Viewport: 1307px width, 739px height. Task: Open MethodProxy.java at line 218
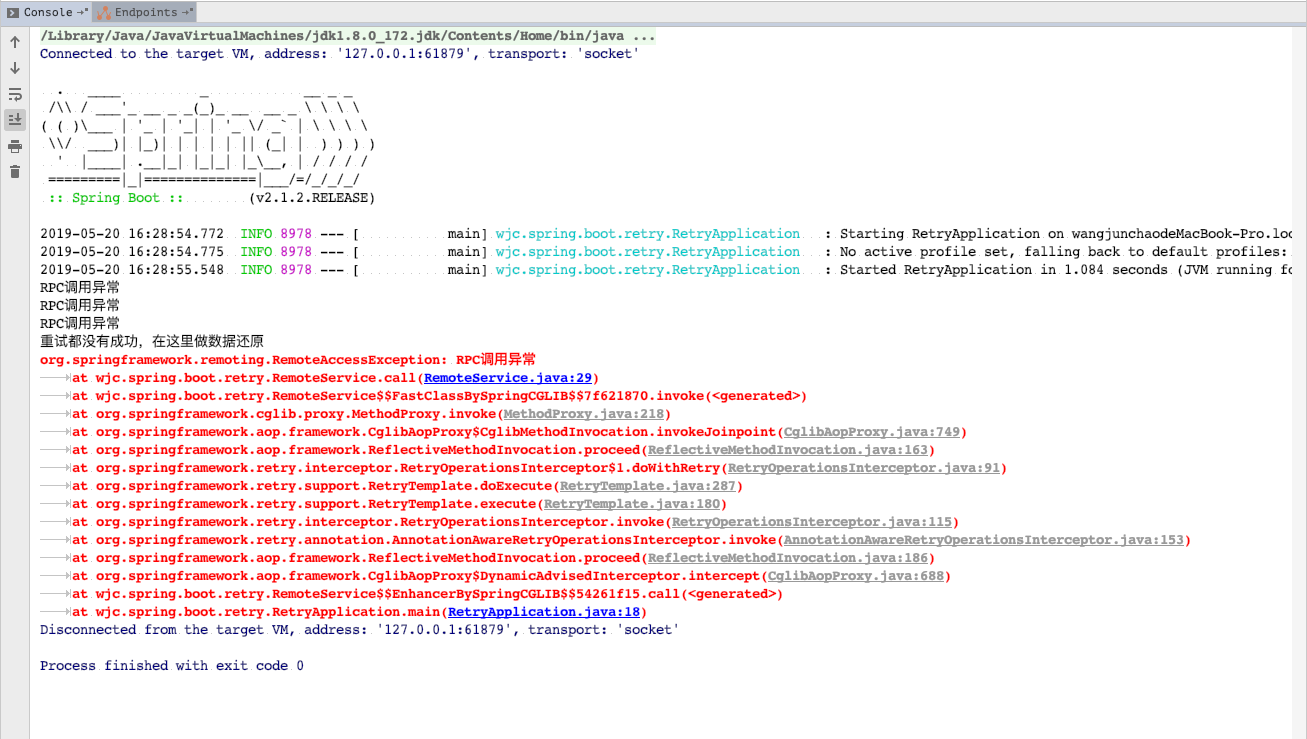(x=583, y=413)
